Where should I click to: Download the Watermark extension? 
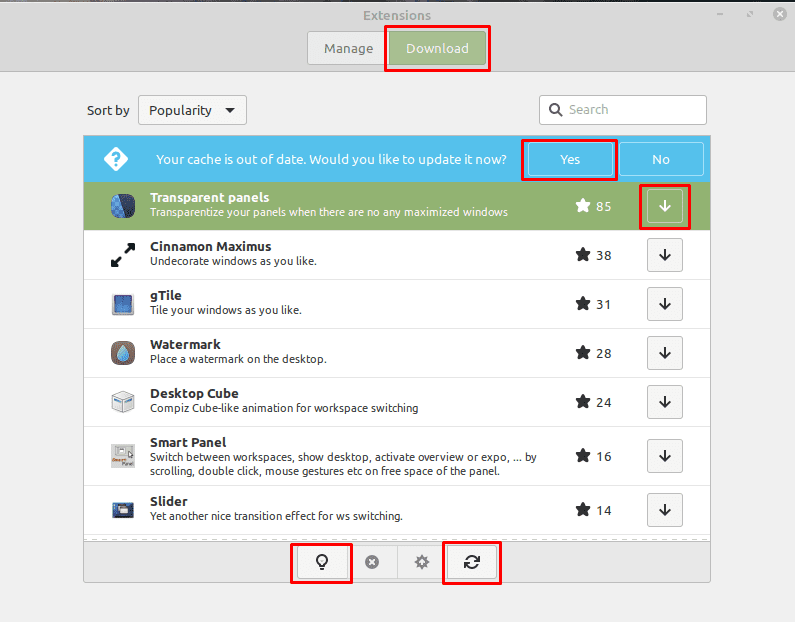tap(665, 353)
